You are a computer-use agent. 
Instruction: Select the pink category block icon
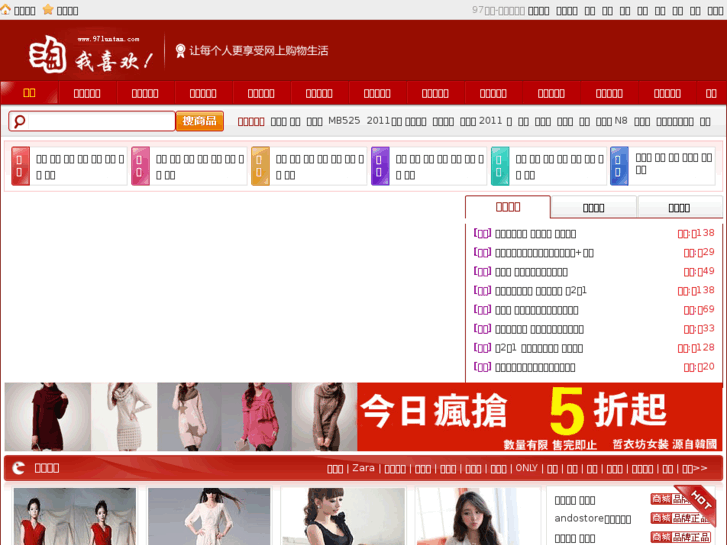(x=140, y=166)
